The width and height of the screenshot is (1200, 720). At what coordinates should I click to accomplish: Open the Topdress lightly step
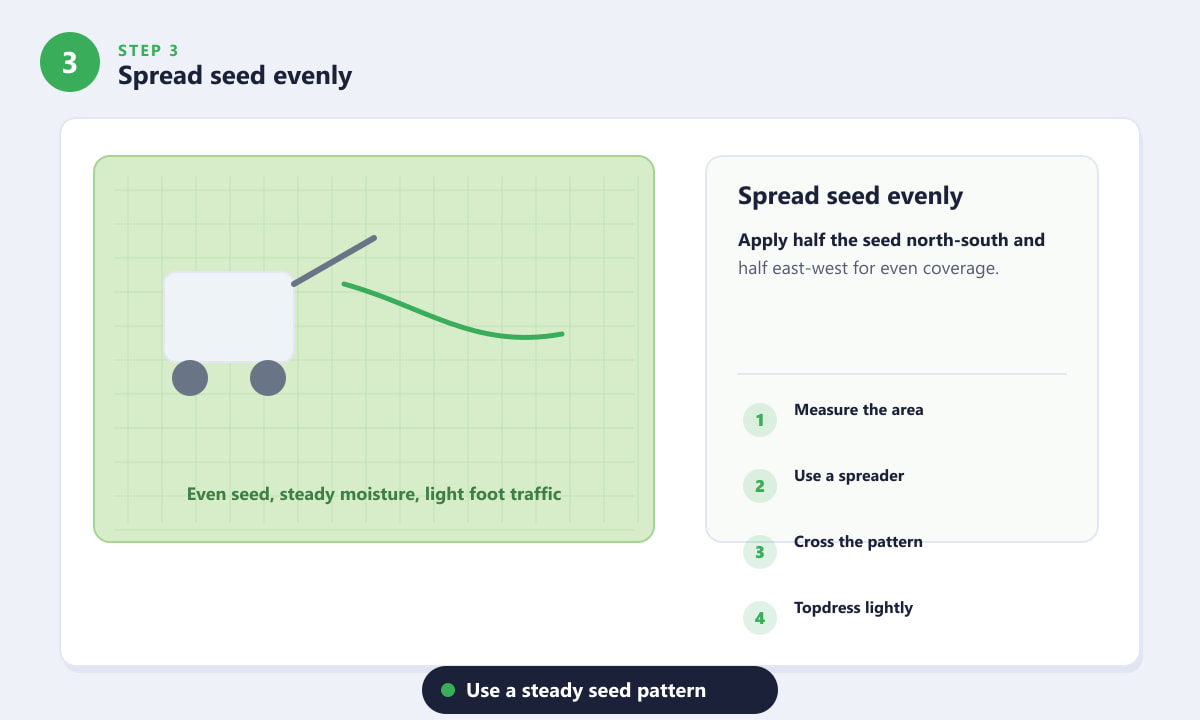(x=853, y=608)
